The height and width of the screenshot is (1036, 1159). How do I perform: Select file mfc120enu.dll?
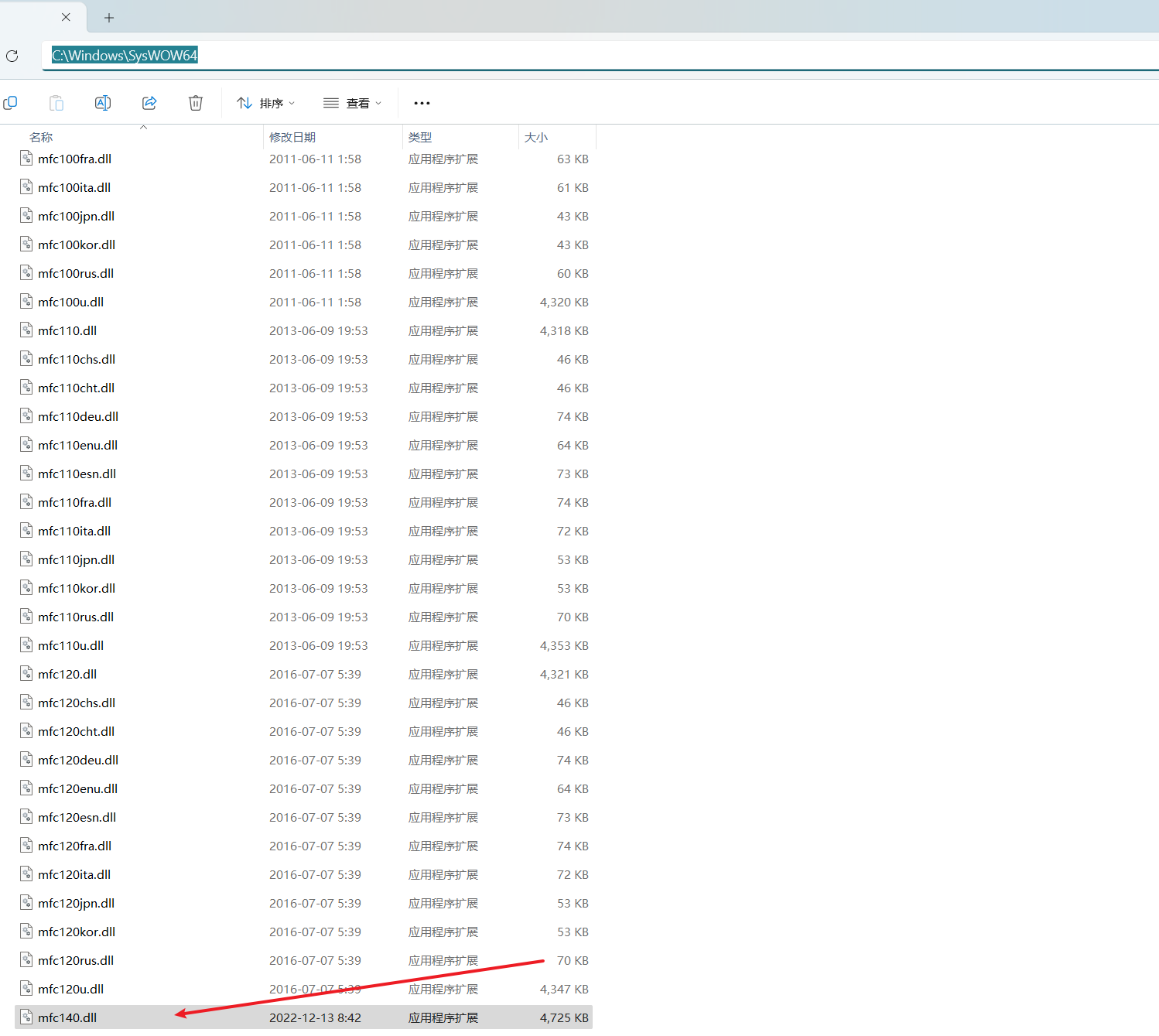[x=77, y=788]
